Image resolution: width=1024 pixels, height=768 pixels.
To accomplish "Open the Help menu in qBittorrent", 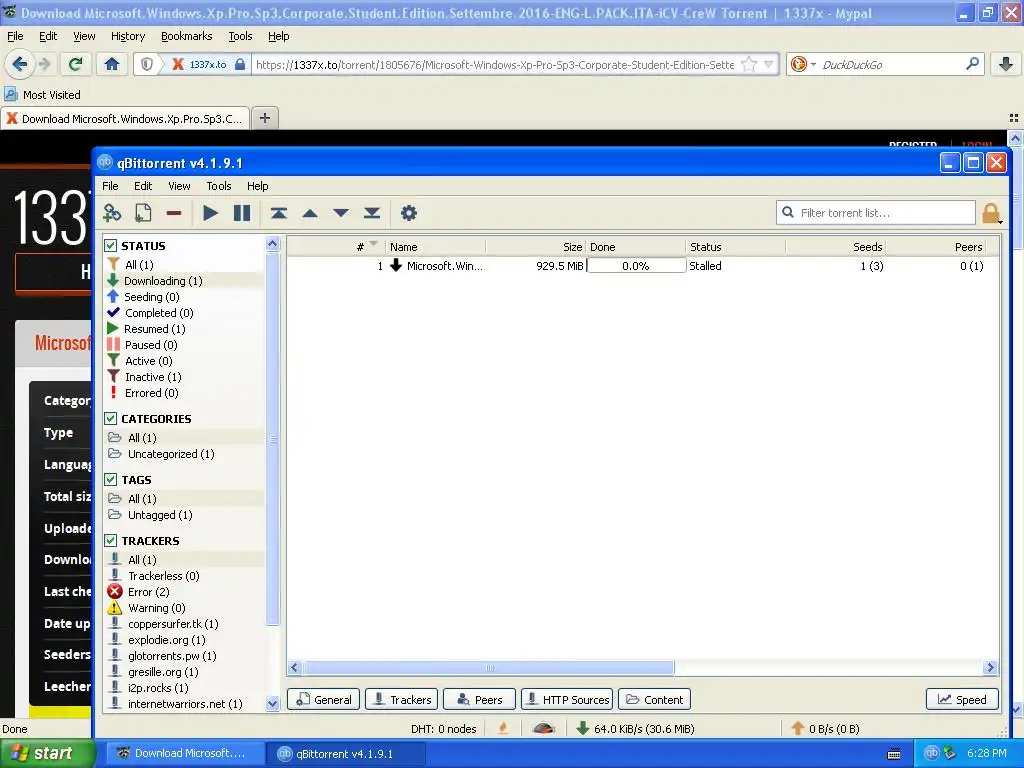I will [x=257, y=186].
